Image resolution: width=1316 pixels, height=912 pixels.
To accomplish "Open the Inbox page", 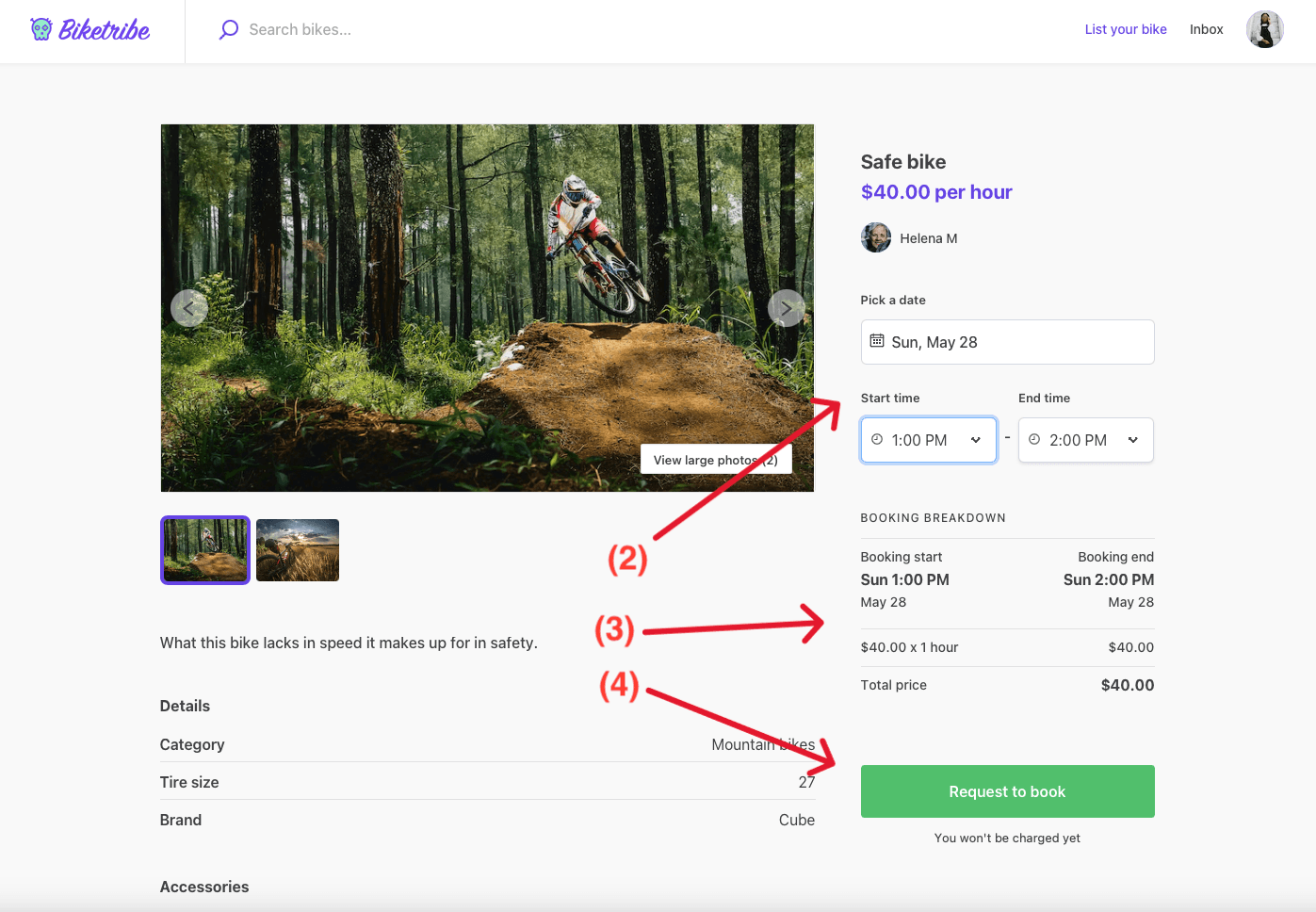I will (x=1206, y=29).
